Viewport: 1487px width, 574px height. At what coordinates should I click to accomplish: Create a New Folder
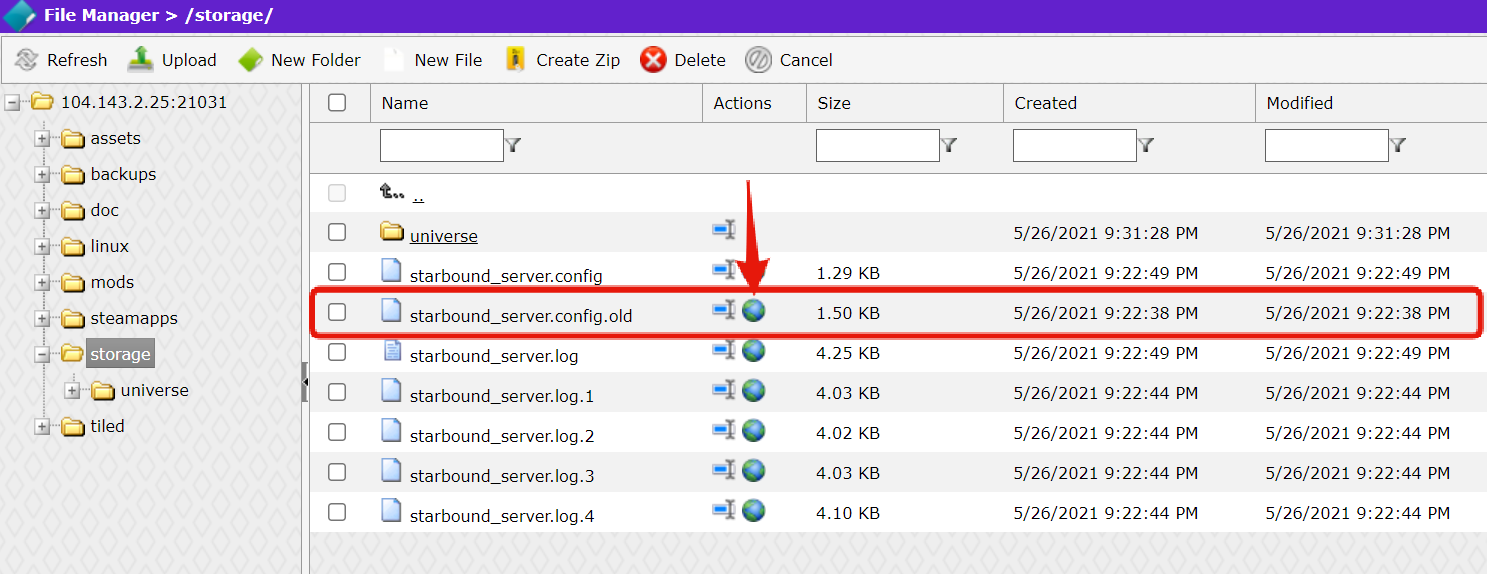click(299, 60)
